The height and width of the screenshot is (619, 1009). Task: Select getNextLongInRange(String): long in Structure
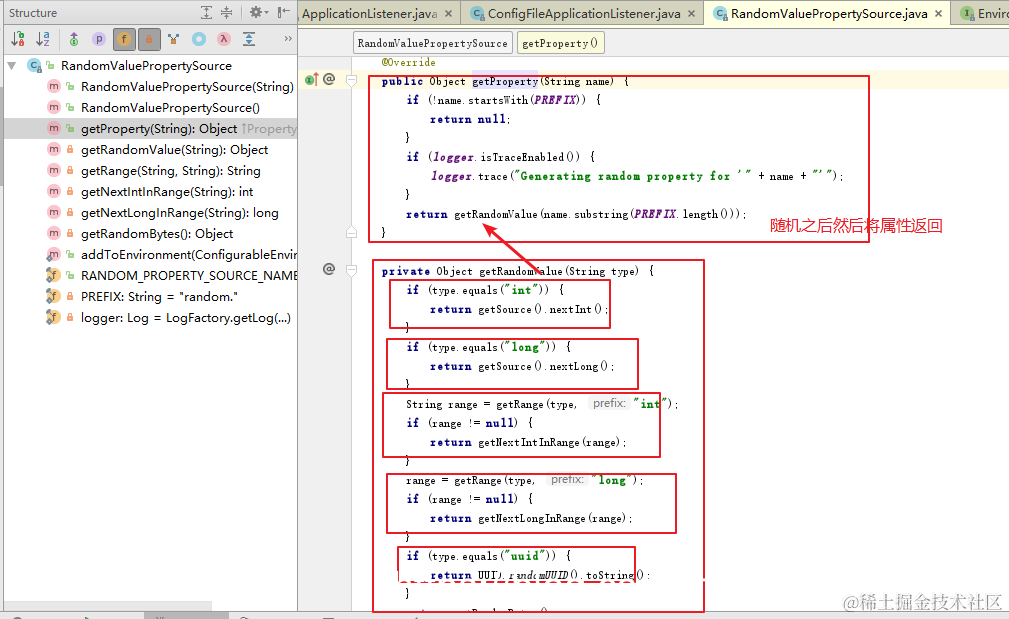click(x=180, y=213)
